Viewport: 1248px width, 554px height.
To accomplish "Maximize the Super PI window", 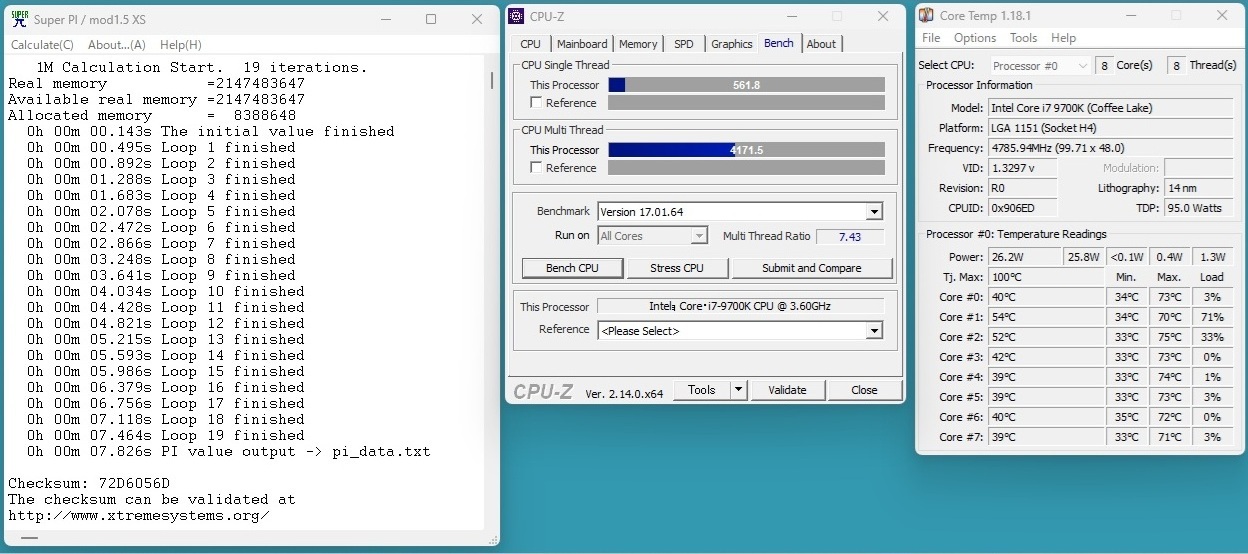I will tap(431, 19).
